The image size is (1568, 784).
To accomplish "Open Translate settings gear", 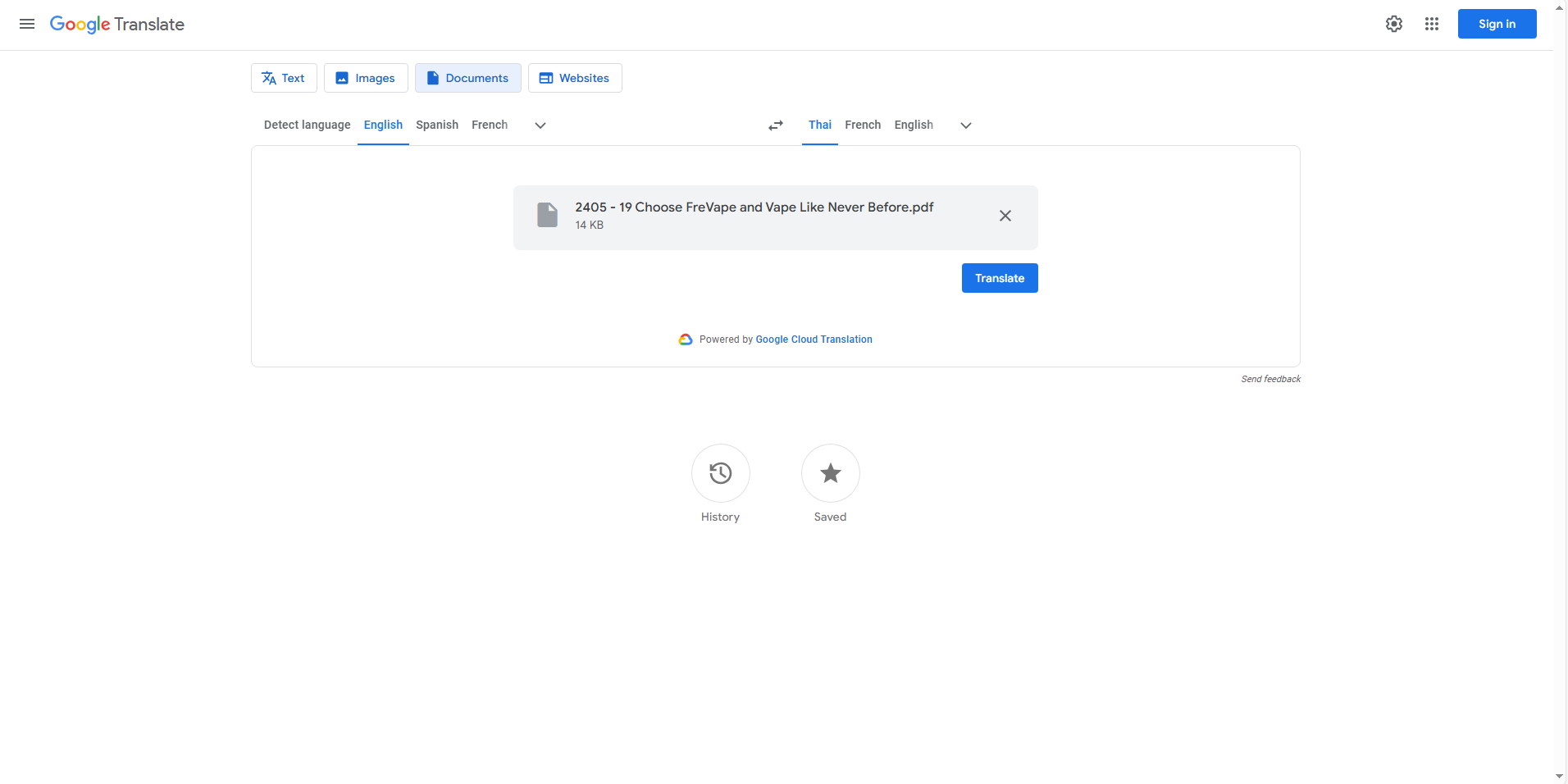I will point(1393,24).
